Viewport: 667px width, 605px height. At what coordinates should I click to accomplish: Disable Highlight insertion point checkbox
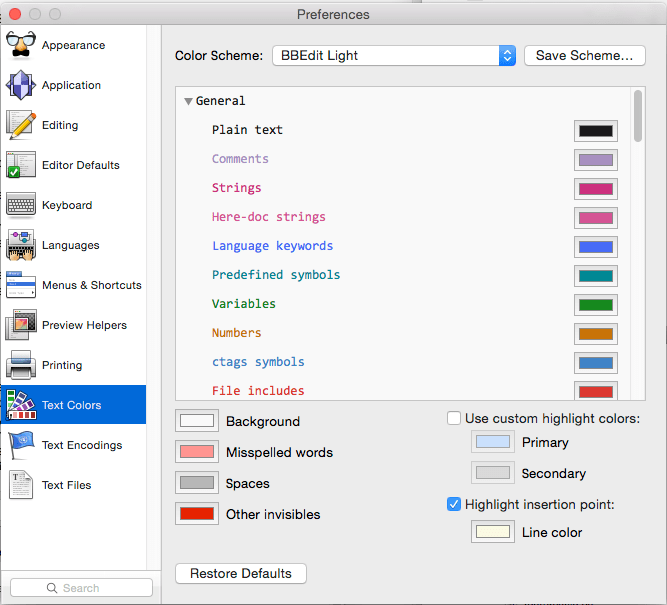point(454,505)
